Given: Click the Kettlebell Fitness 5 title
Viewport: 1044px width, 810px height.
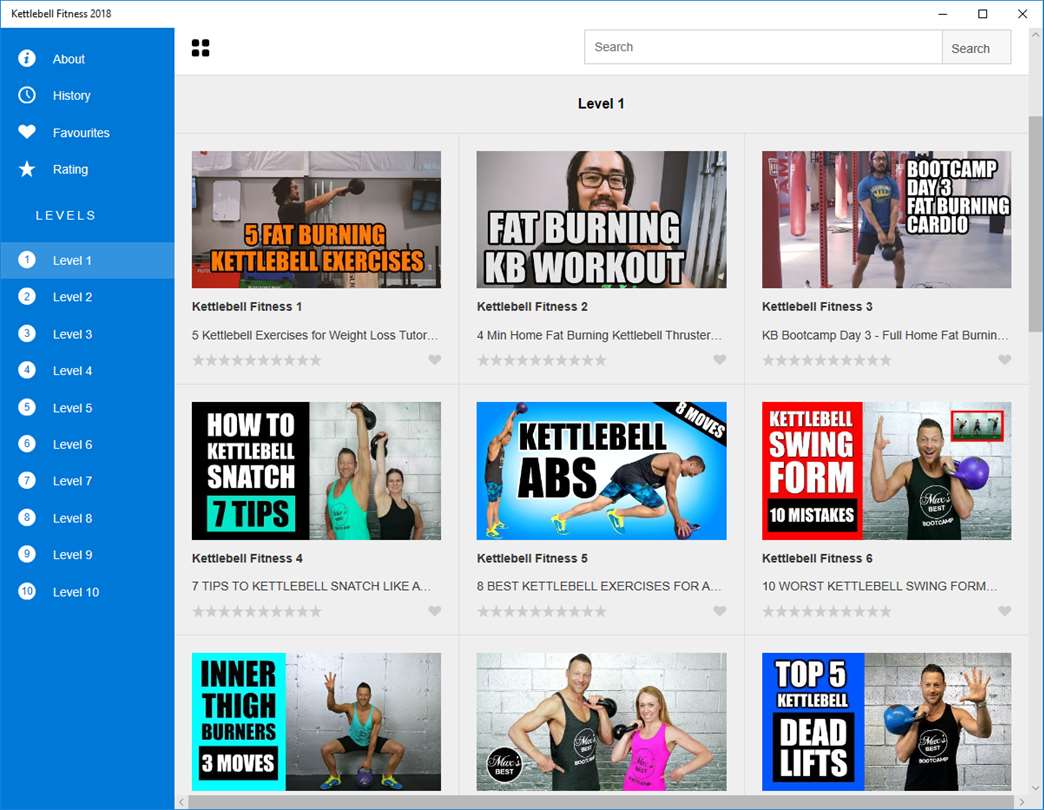Looking at the screenshot, I should (532, 558).
